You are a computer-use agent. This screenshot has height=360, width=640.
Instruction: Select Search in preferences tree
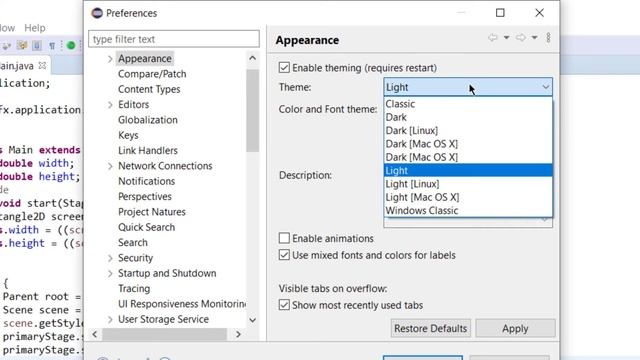(x=133, y=242)
